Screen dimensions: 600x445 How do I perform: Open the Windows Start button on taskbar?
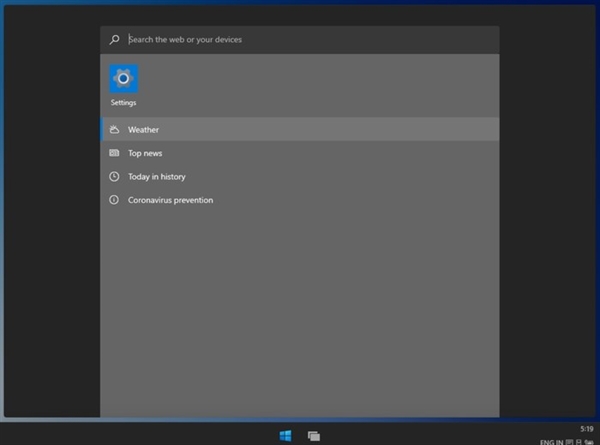285,436
